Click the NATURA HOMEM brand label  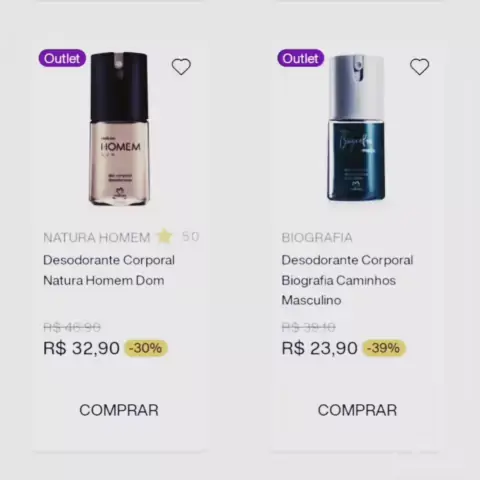(x=97, y=237)
